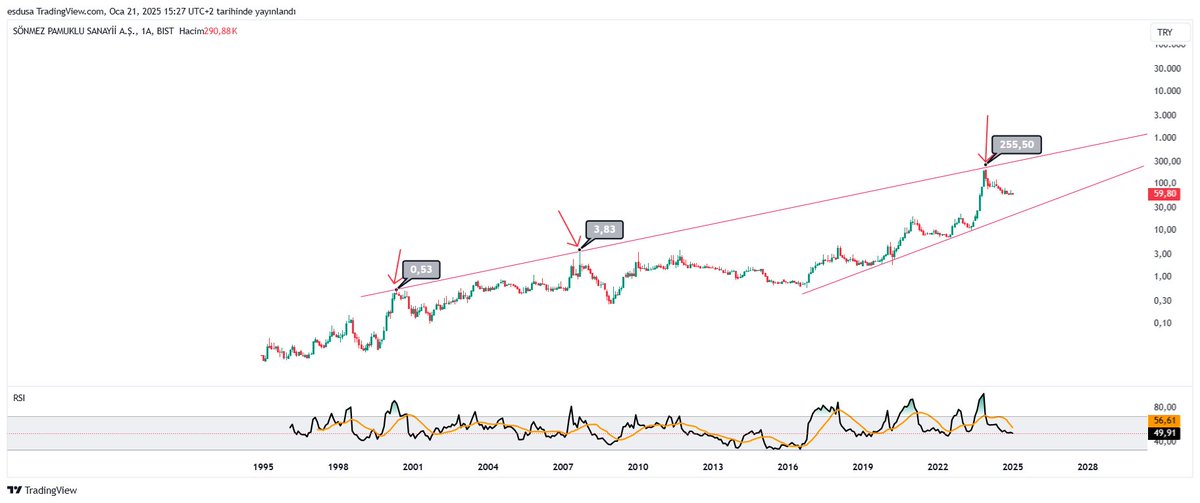Click the 0,53 price callout label
The image size is (1200, 503).
pyautogui.click(x=421, y=269)
